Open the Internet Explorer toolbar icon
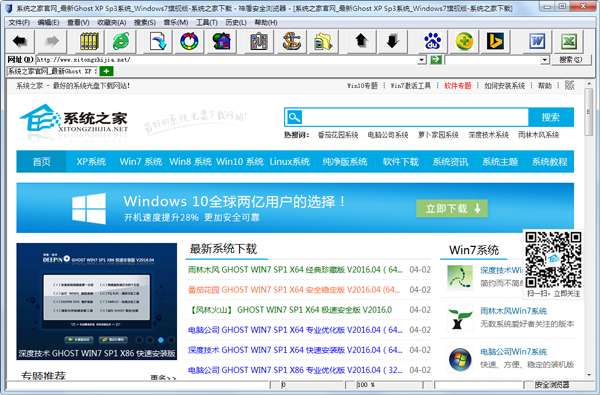This screenshot has width=600, height=395. 121,41
